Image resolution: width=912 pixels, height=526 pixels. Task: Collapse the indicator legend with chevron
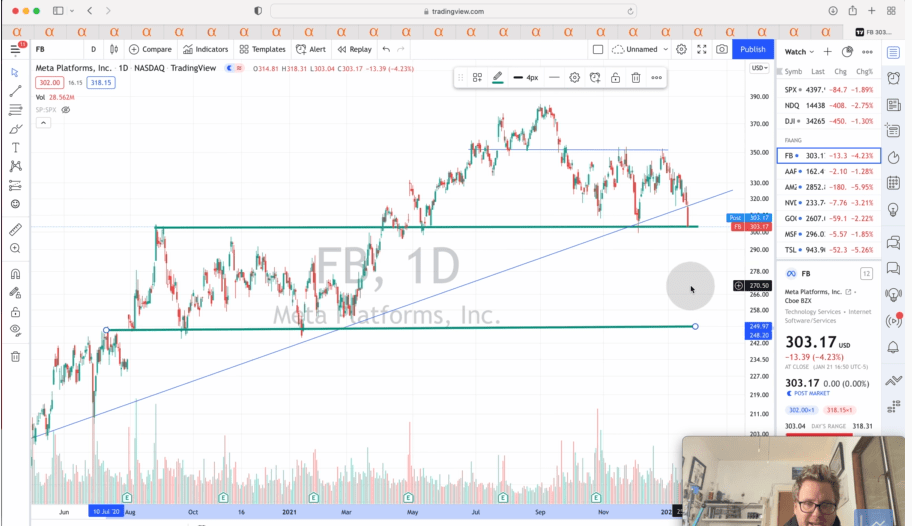(43, 123)
